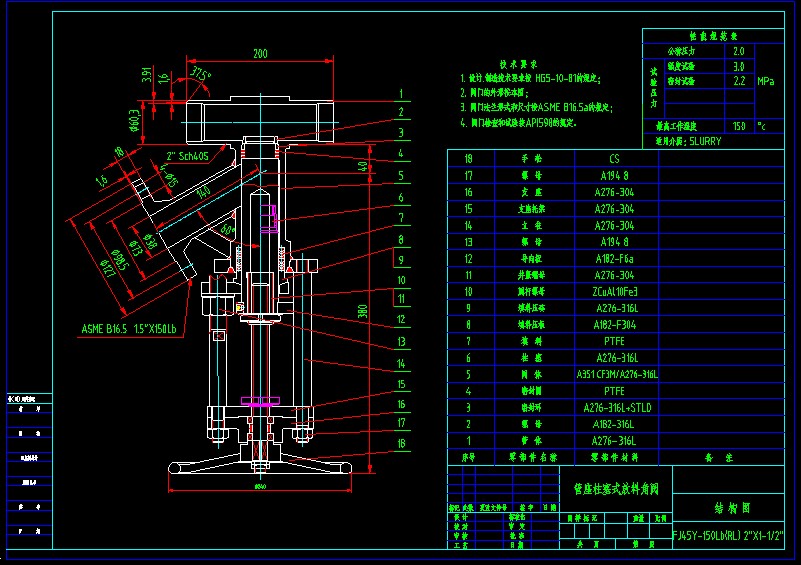Select the CS material in row 18
801x565 pixels.
click(614, 158)
